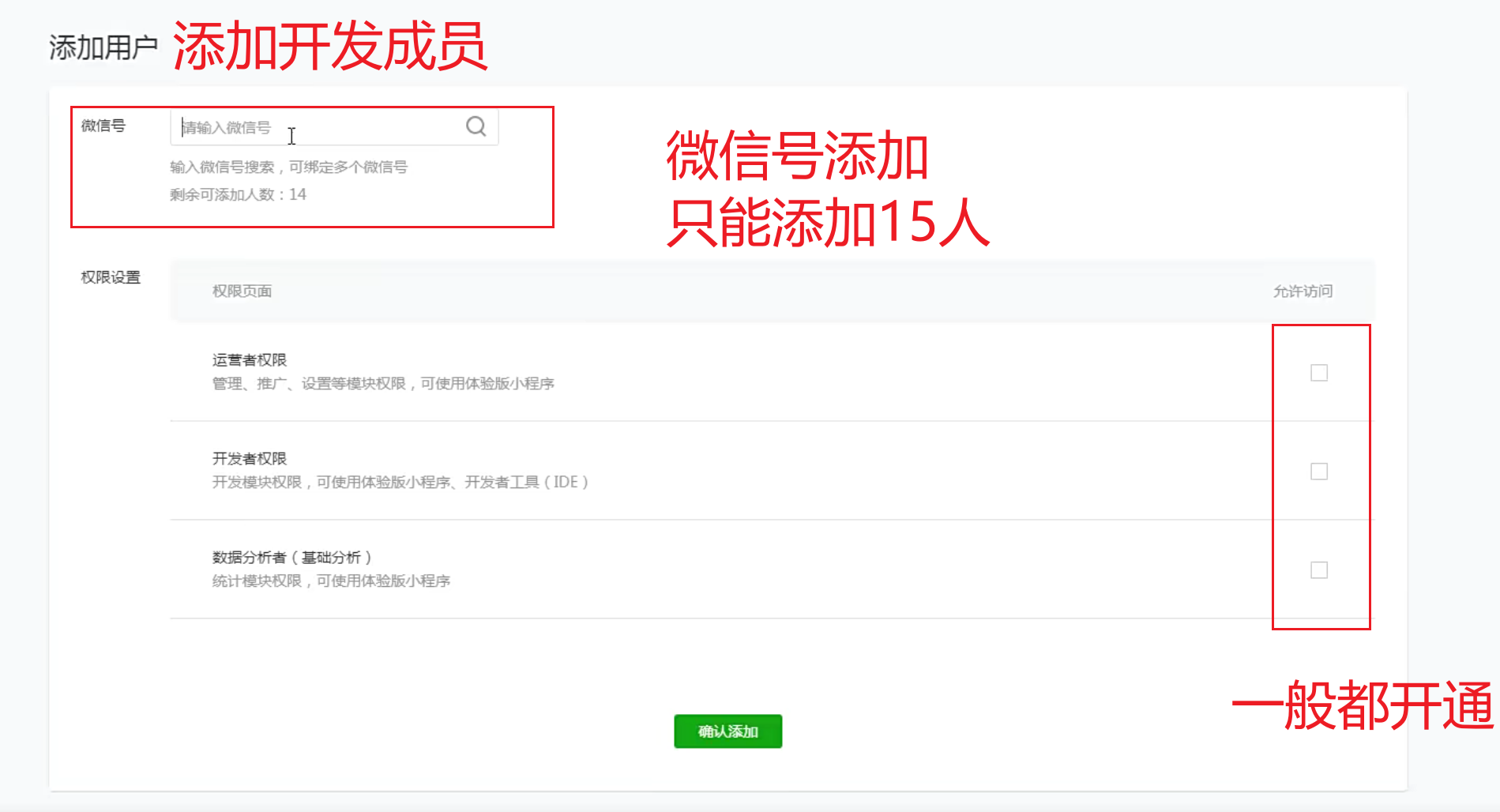
Task: Enable the 运营者权限 checkbox
Action: coord(1318,373)
